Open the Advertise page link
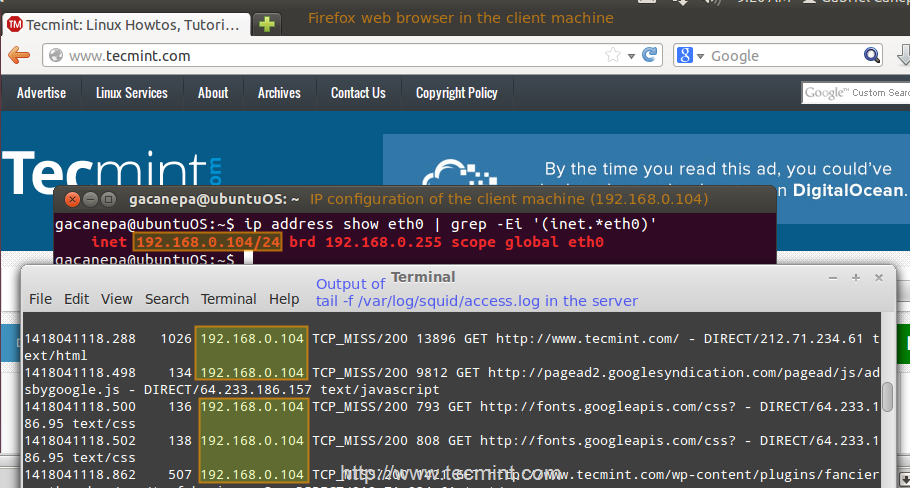 click(41, 93)
